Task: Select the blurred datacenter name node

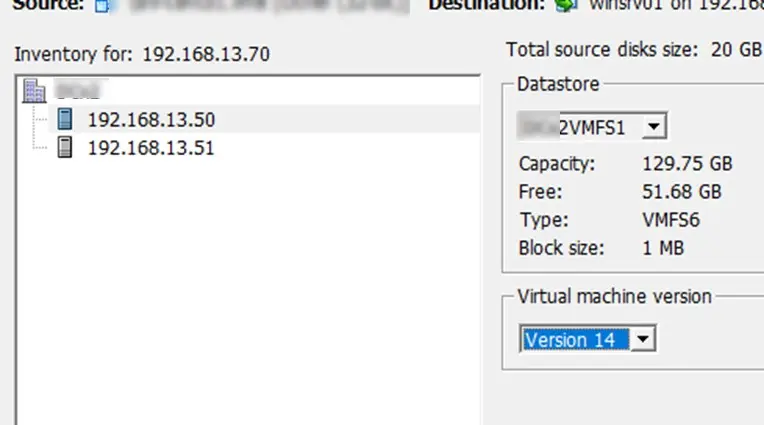Action: click(78, 91)
